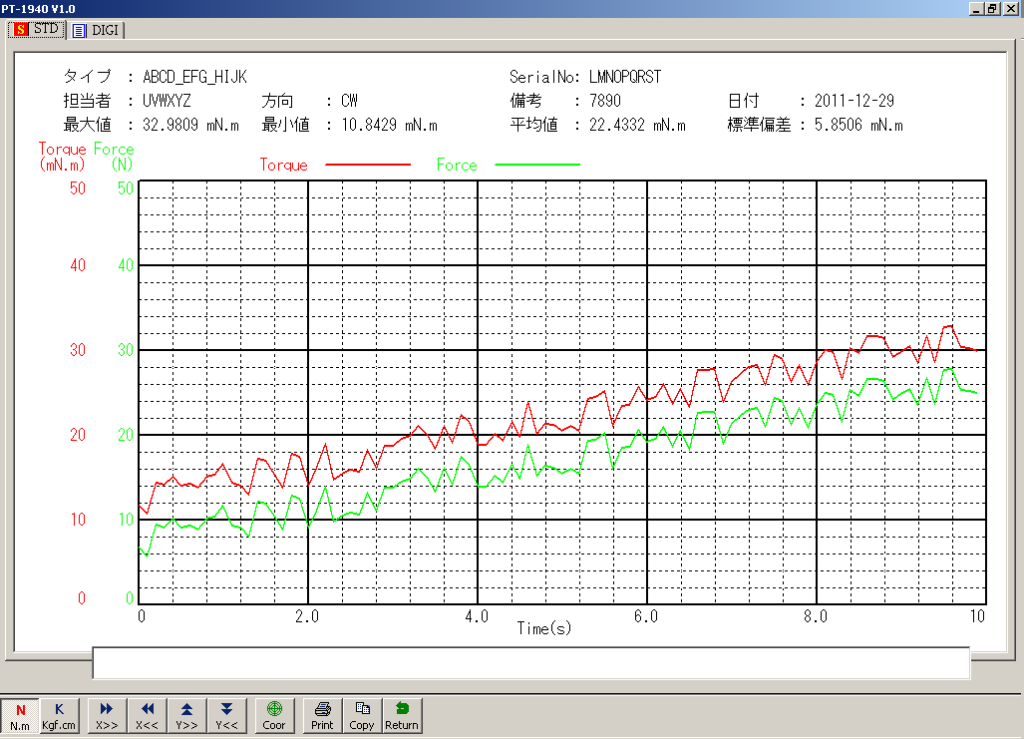The image size is (1024, 739).
Task: Click the PT-1940 V1.0 title bar
Action: [400, 7]
